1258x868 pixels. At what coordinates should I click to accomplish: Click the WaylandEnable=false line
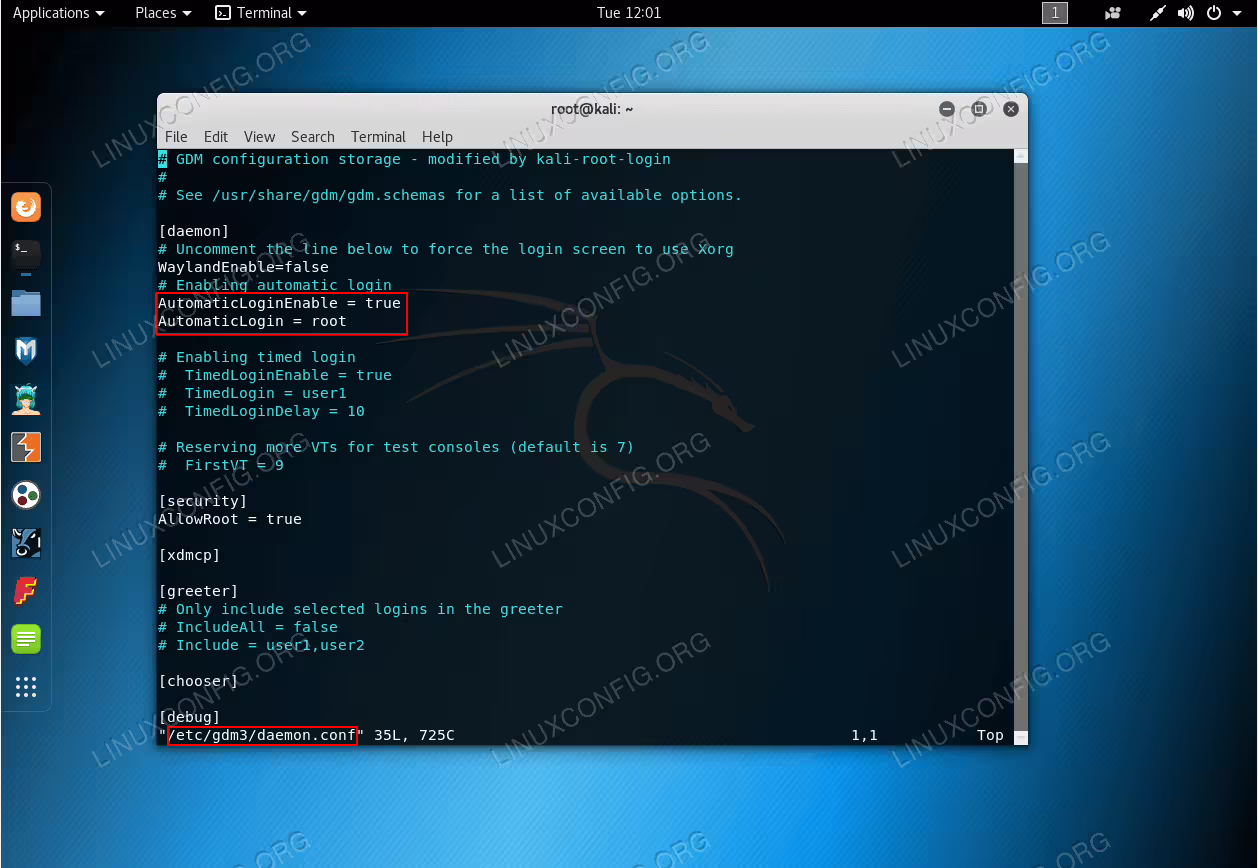pyautogui.click(x=243, y=267)
